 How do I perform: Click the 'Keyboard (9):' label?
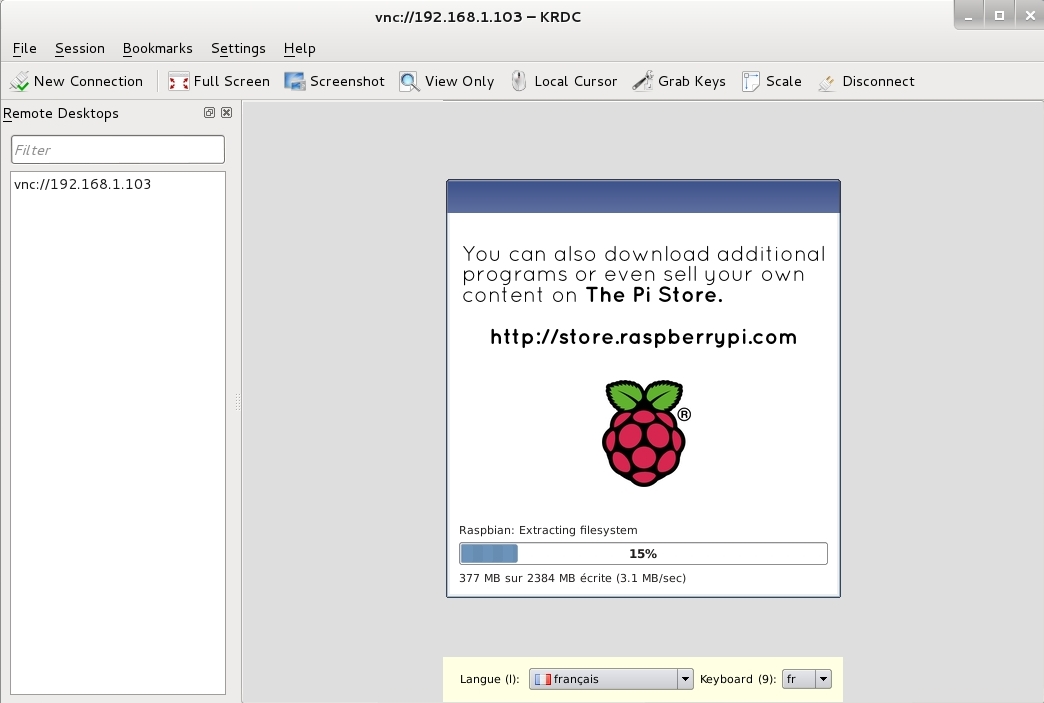coord(738,679)
